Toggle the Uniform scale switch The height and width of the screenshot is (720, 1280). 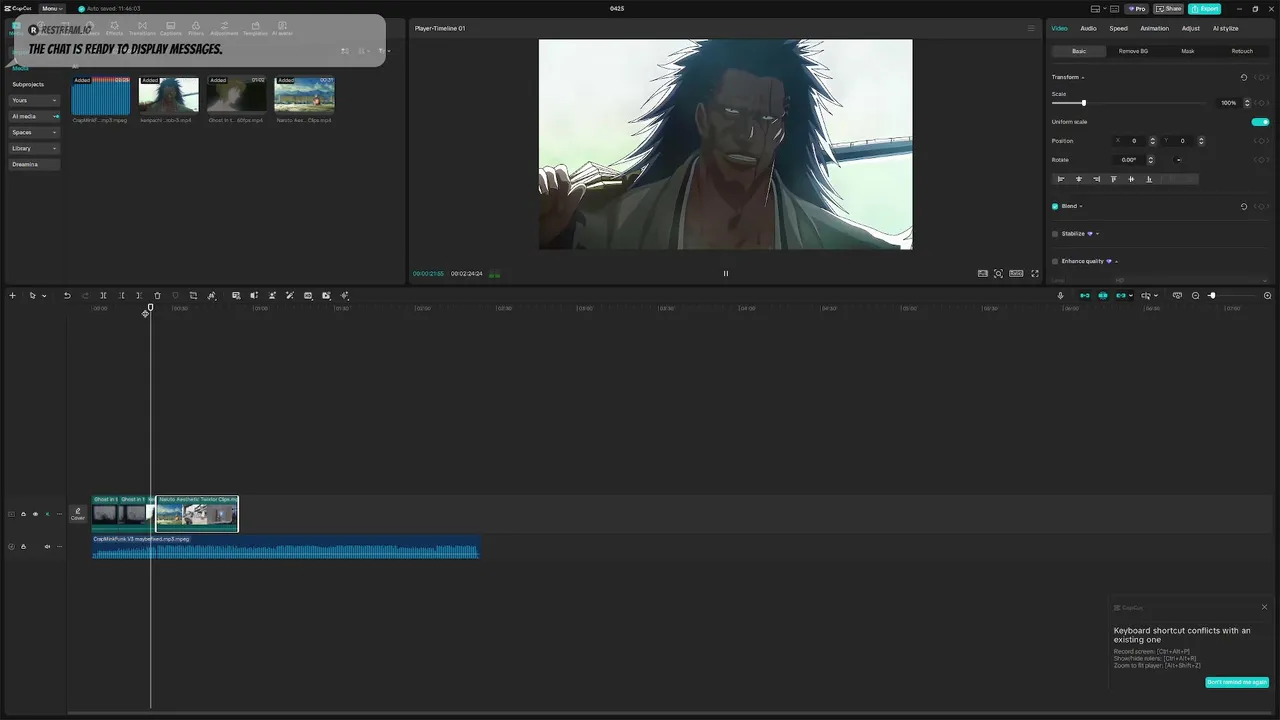pos(1260,122)
